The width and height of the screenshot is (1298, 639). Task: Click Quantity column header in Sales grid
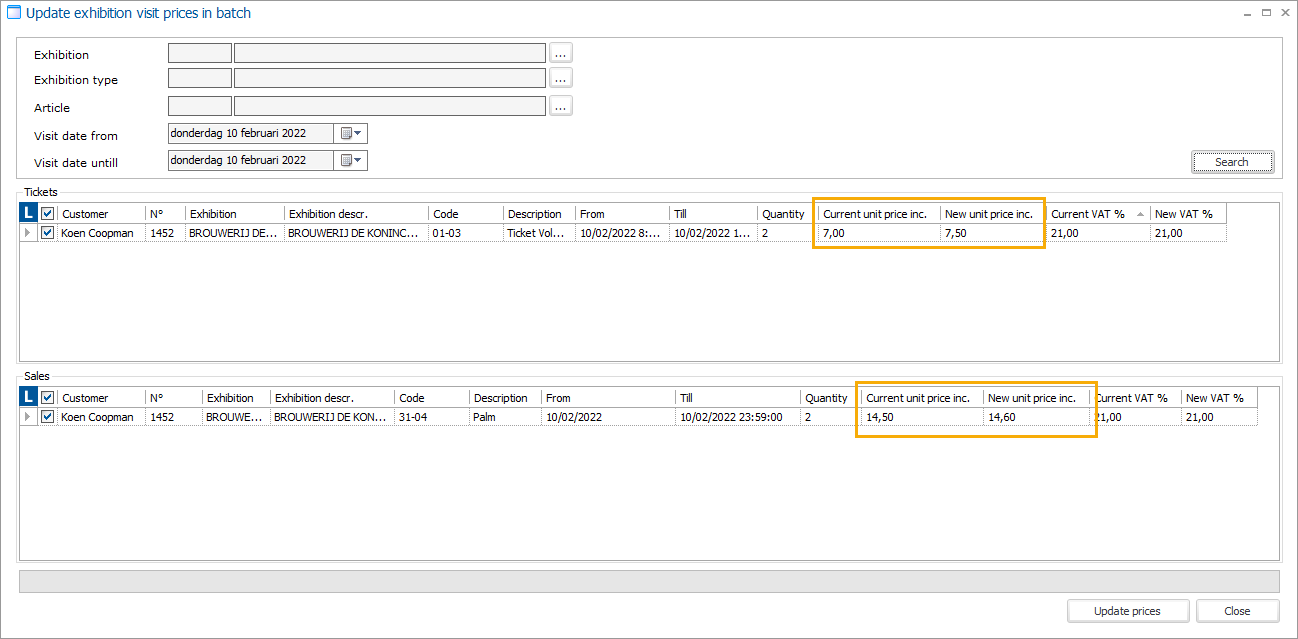pyautogui.click(x=827, y=398)
